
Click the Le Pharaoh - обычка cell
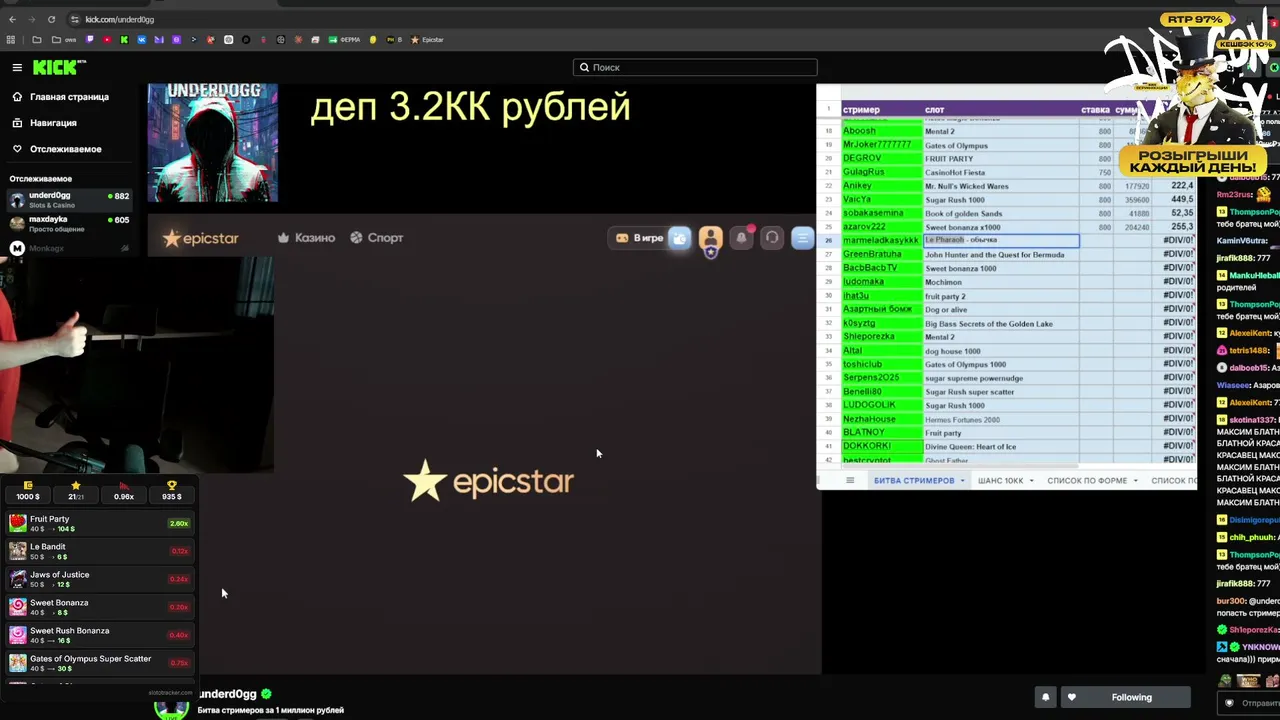click(x=1001, y=241)
